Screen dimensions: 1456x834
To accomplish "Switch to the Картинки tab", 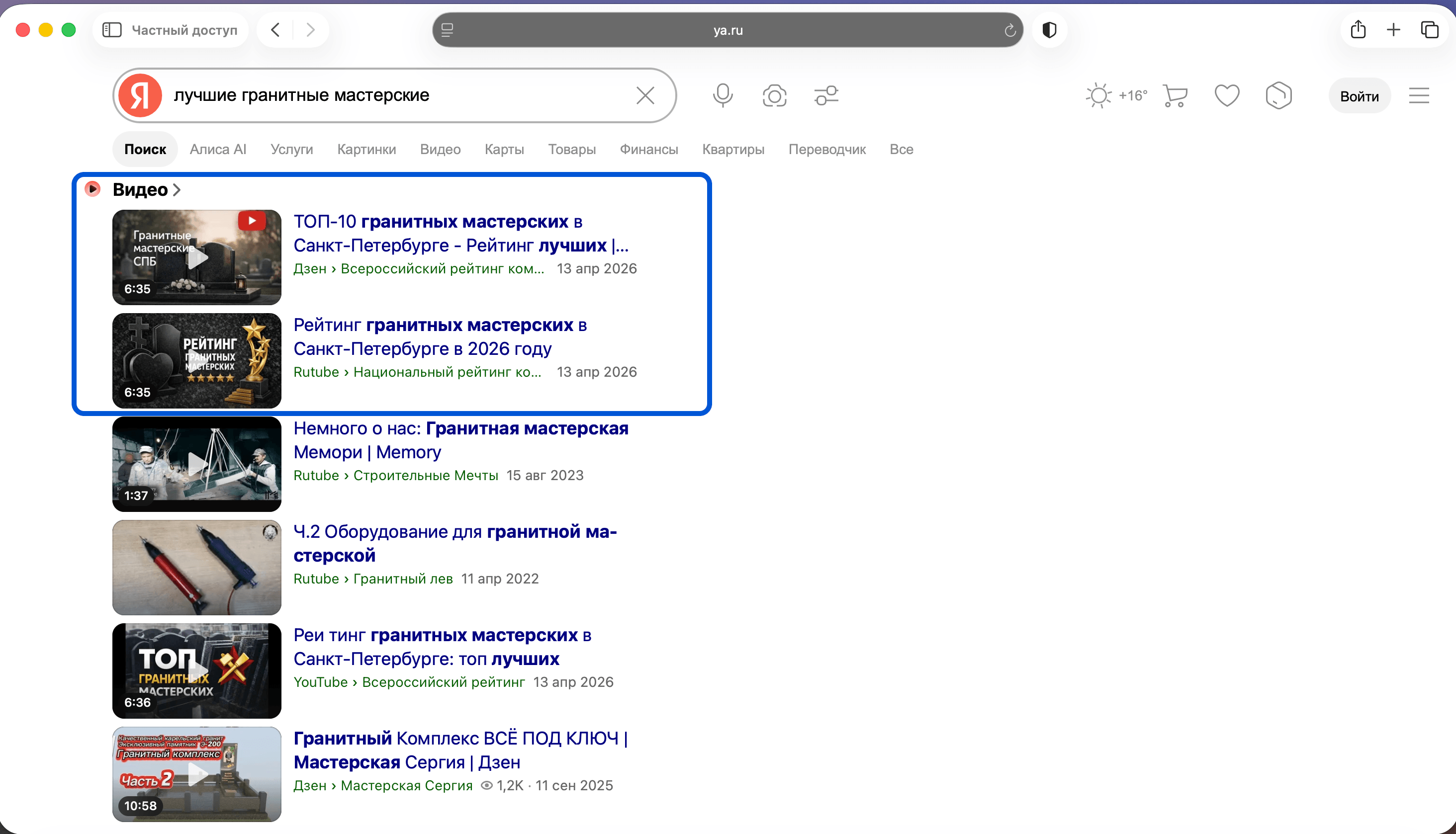I will point(366,149).
